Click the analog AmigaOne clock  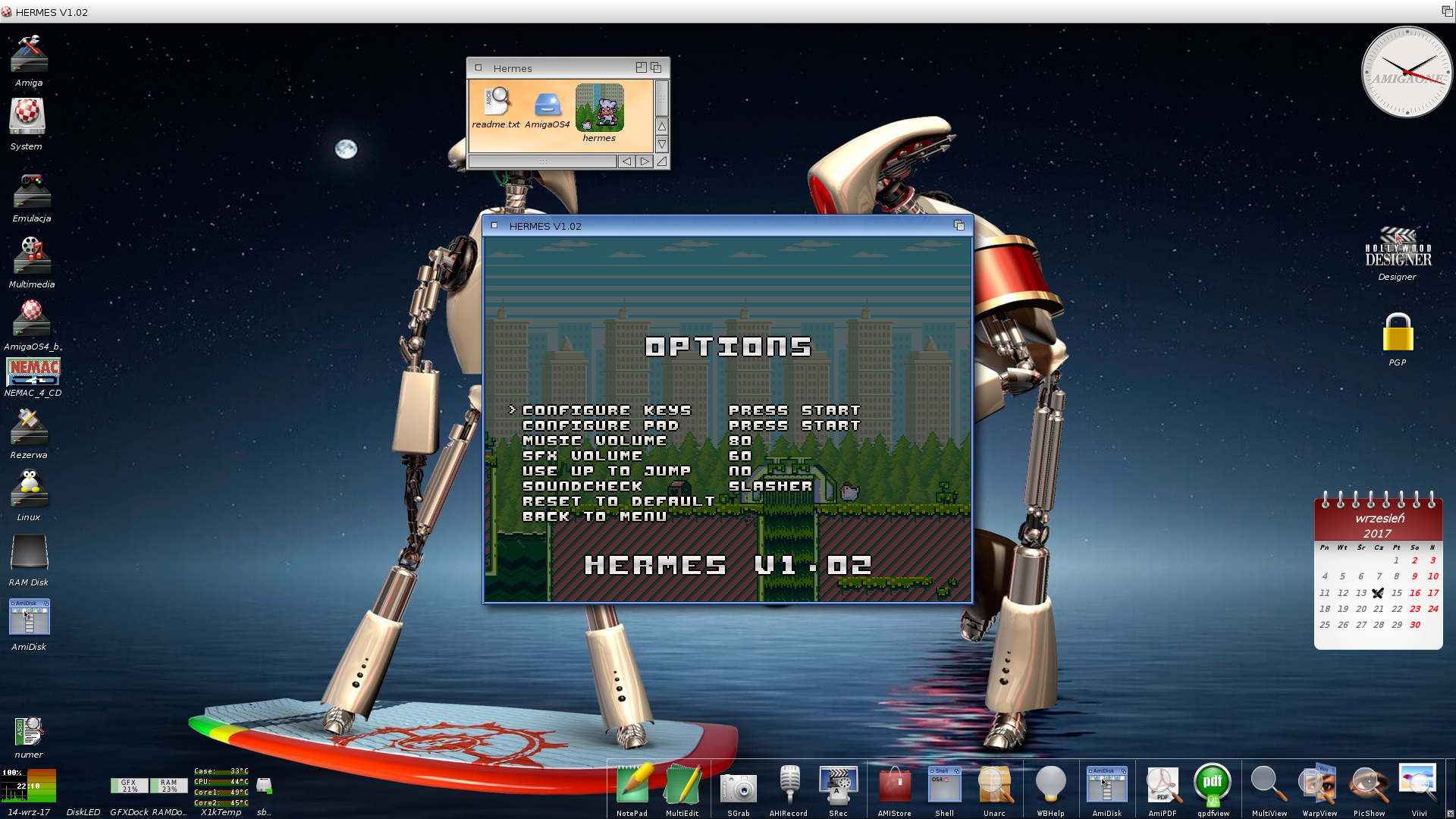click(x=1407, y=73)
